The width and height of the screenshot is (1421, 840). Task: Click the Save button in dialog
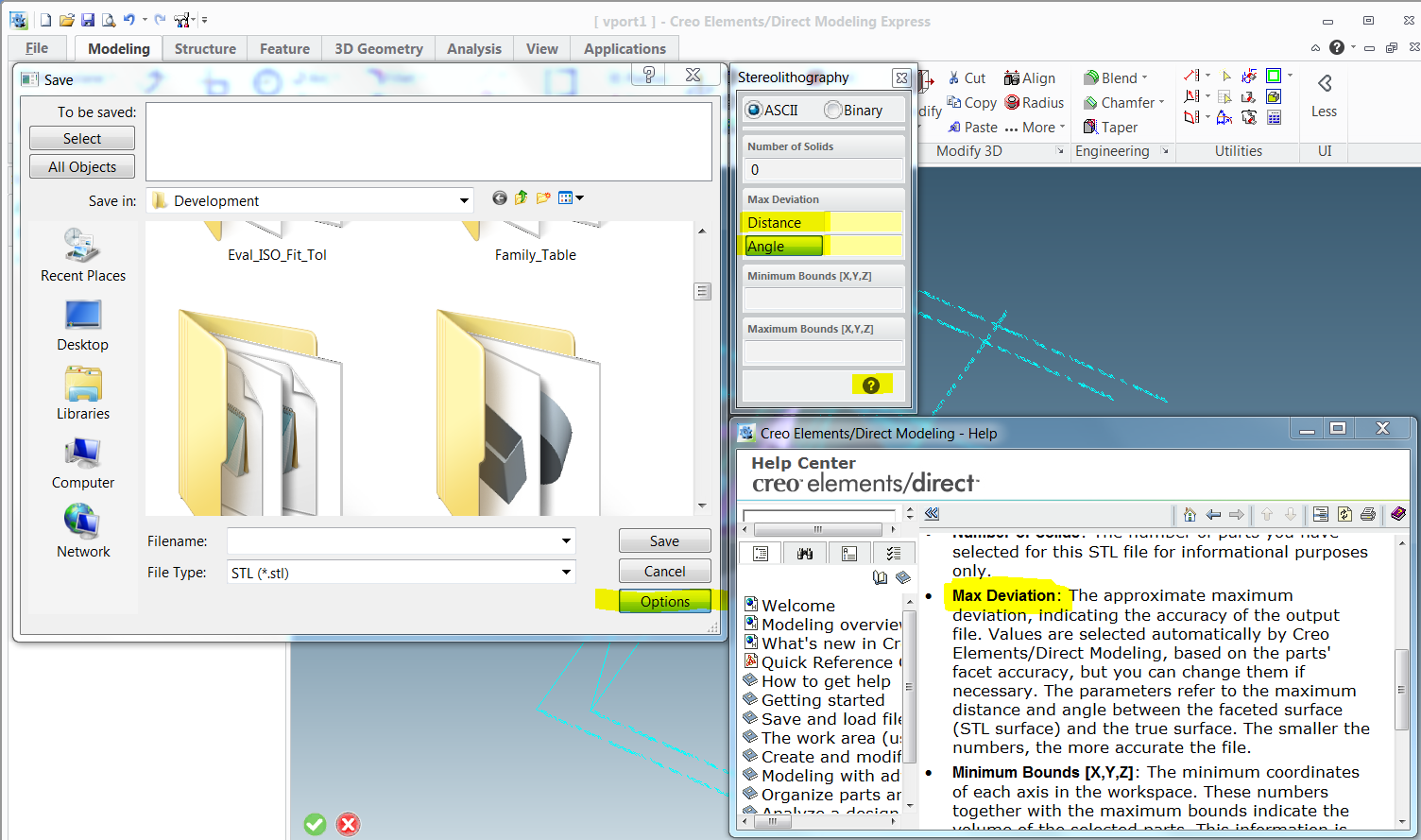tap(664, 540)
